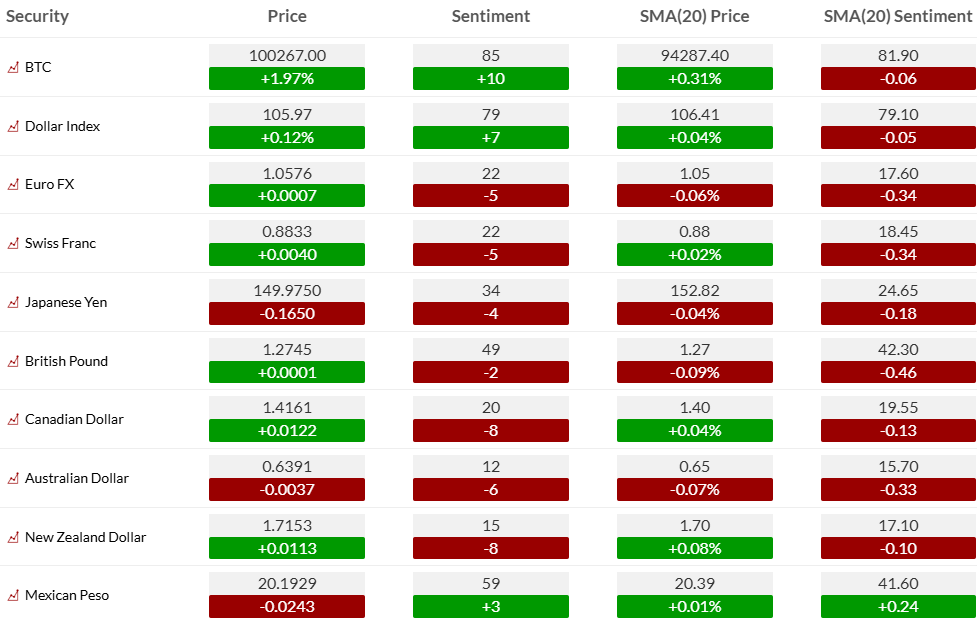Screen dimensions: 977x620
Task: Sort table by Security column header
Action: [x=38, y=16]
